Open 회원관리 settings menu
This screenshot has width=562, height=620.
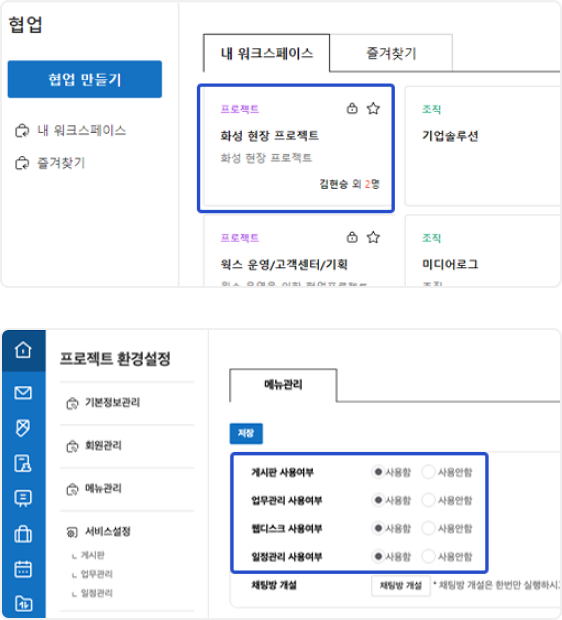tap(104, 446)
